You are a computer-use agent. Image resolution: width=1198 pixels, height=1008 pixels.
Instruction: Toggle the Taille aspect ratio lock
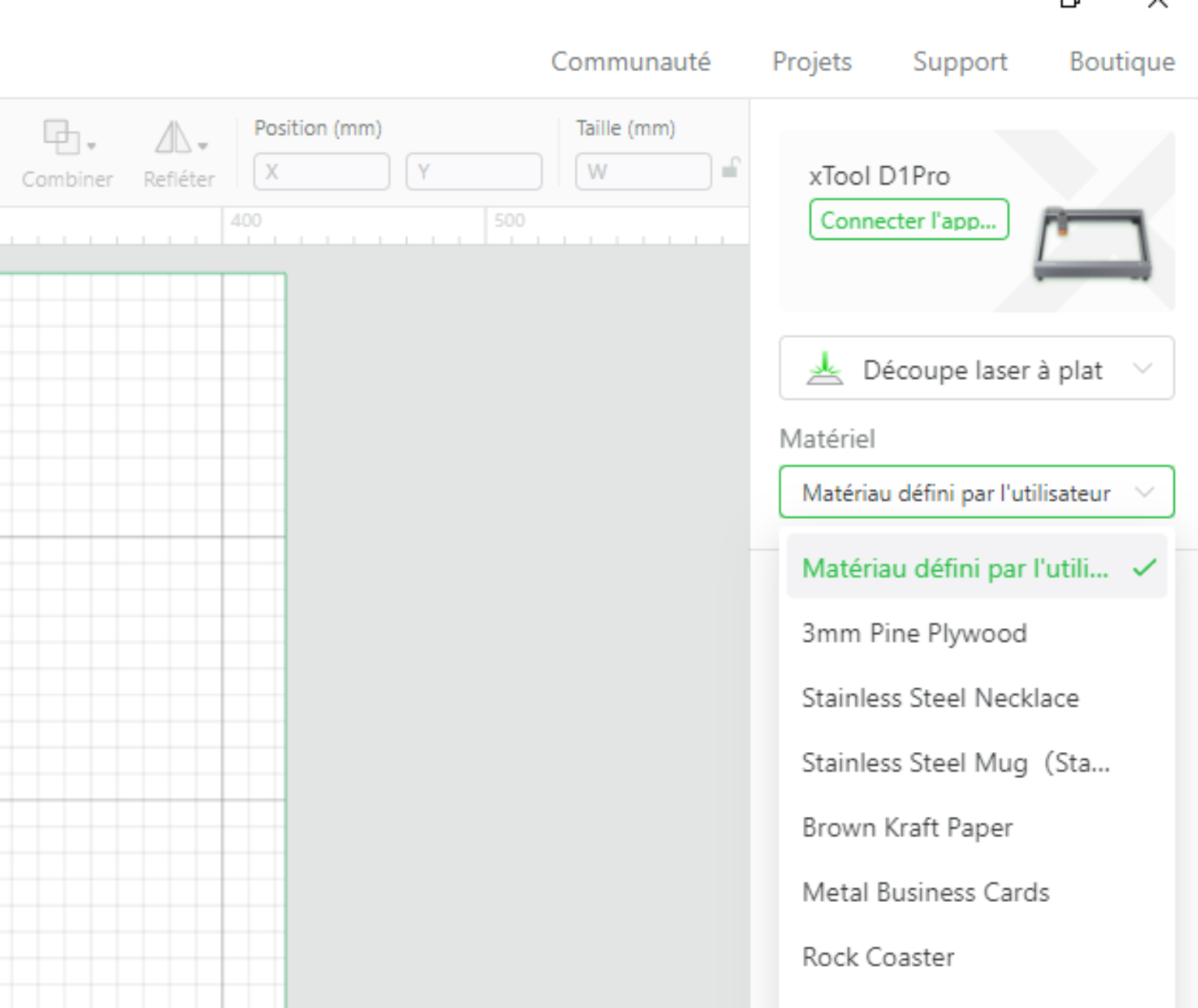click(731, 167)
